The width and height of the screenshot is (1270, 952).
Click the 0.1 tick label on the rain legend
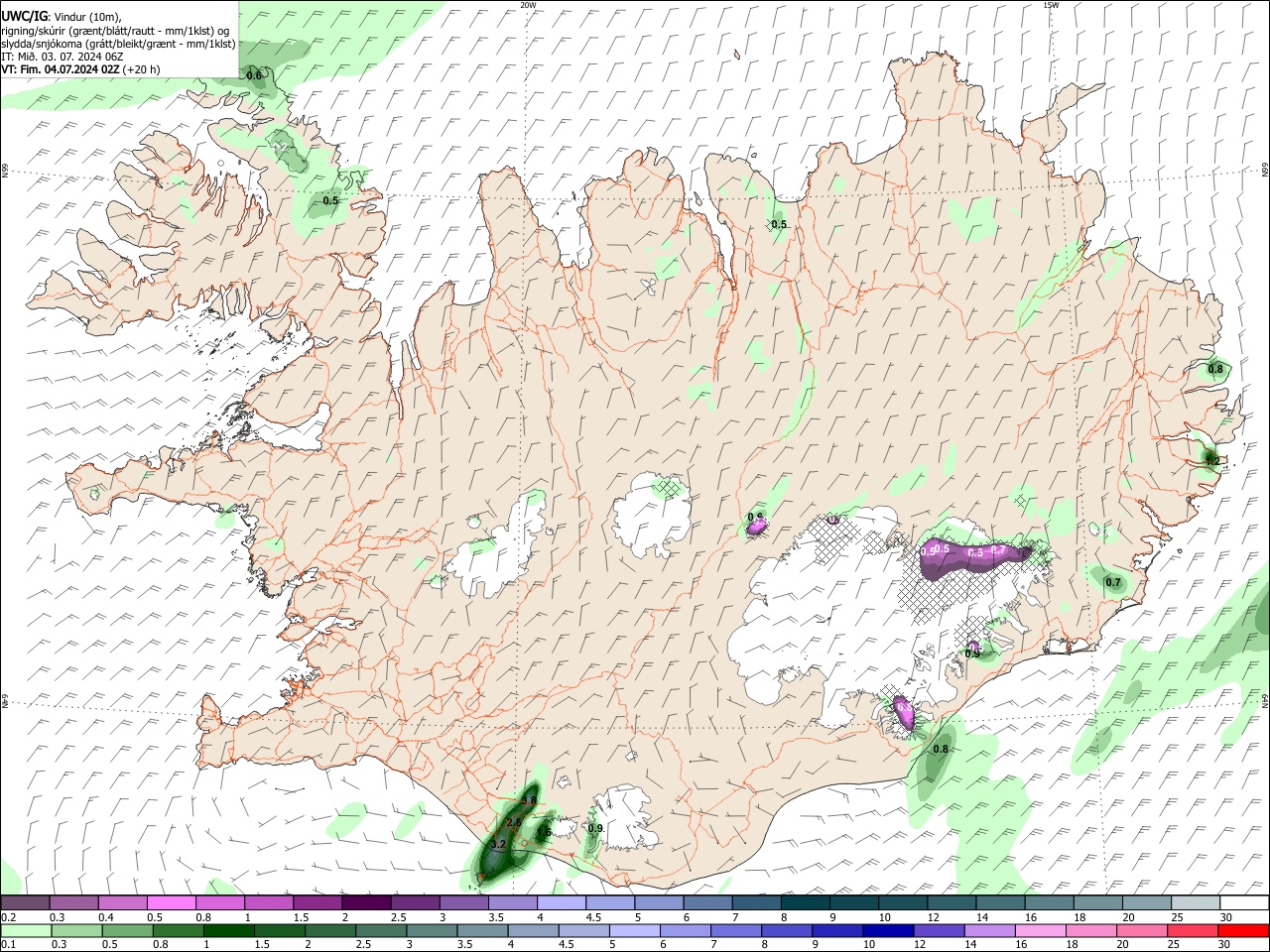pos(8,945)
